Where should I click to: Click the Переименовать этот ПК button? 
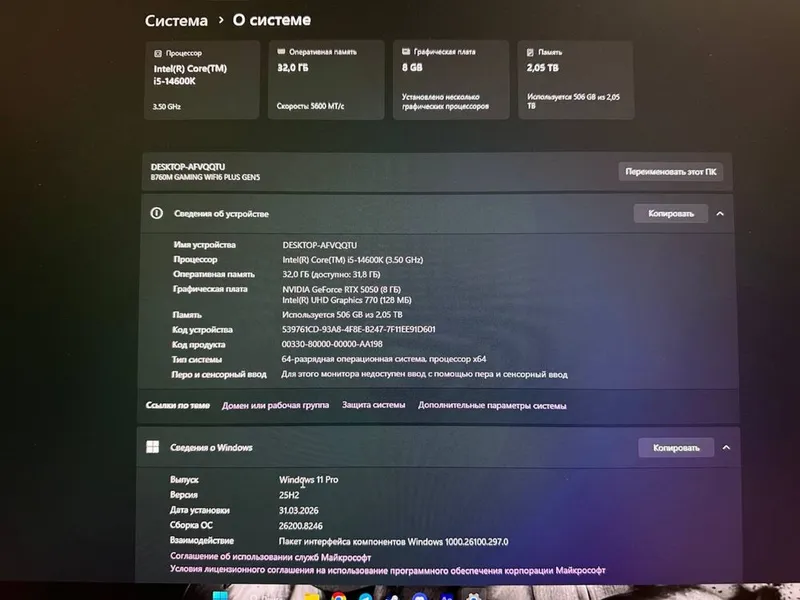coord(670,172)
